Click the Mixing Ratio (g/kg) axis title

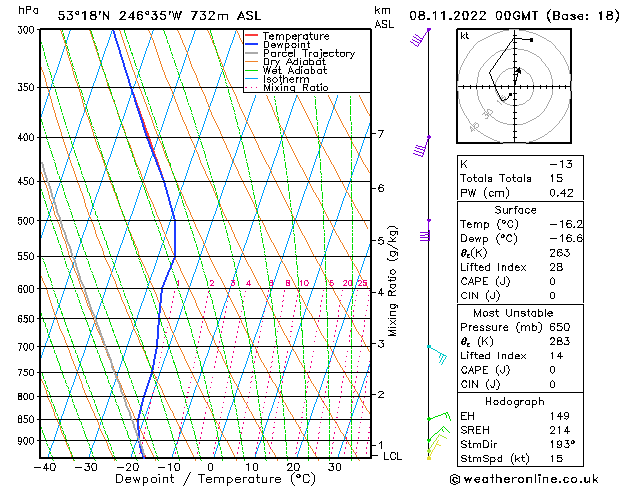392,281
